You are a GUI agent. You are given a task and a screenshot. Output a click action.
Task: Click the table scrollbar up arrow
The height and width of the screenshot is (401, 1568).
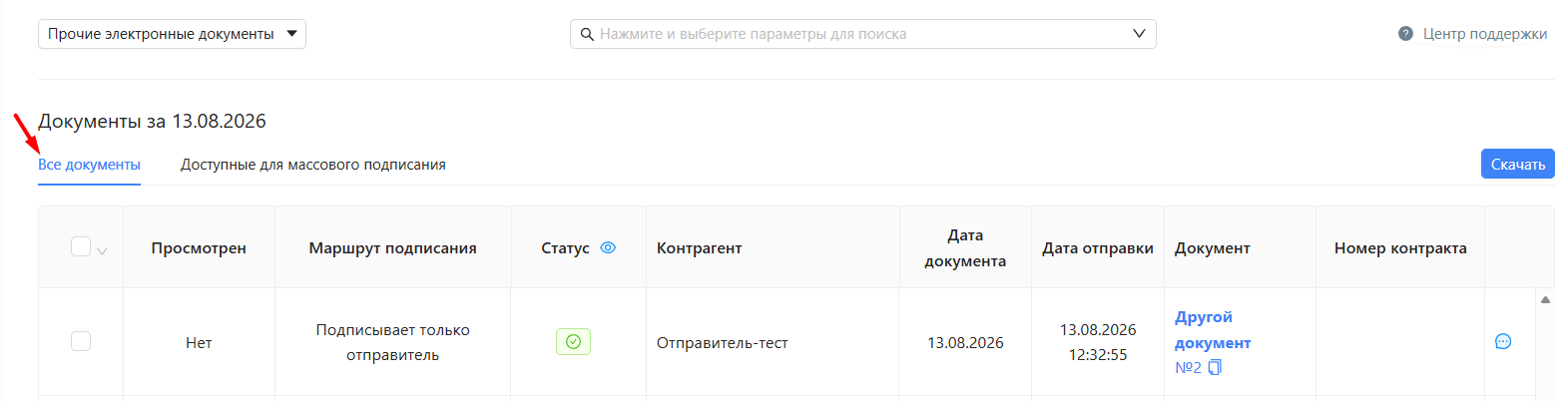[1545, 299]
